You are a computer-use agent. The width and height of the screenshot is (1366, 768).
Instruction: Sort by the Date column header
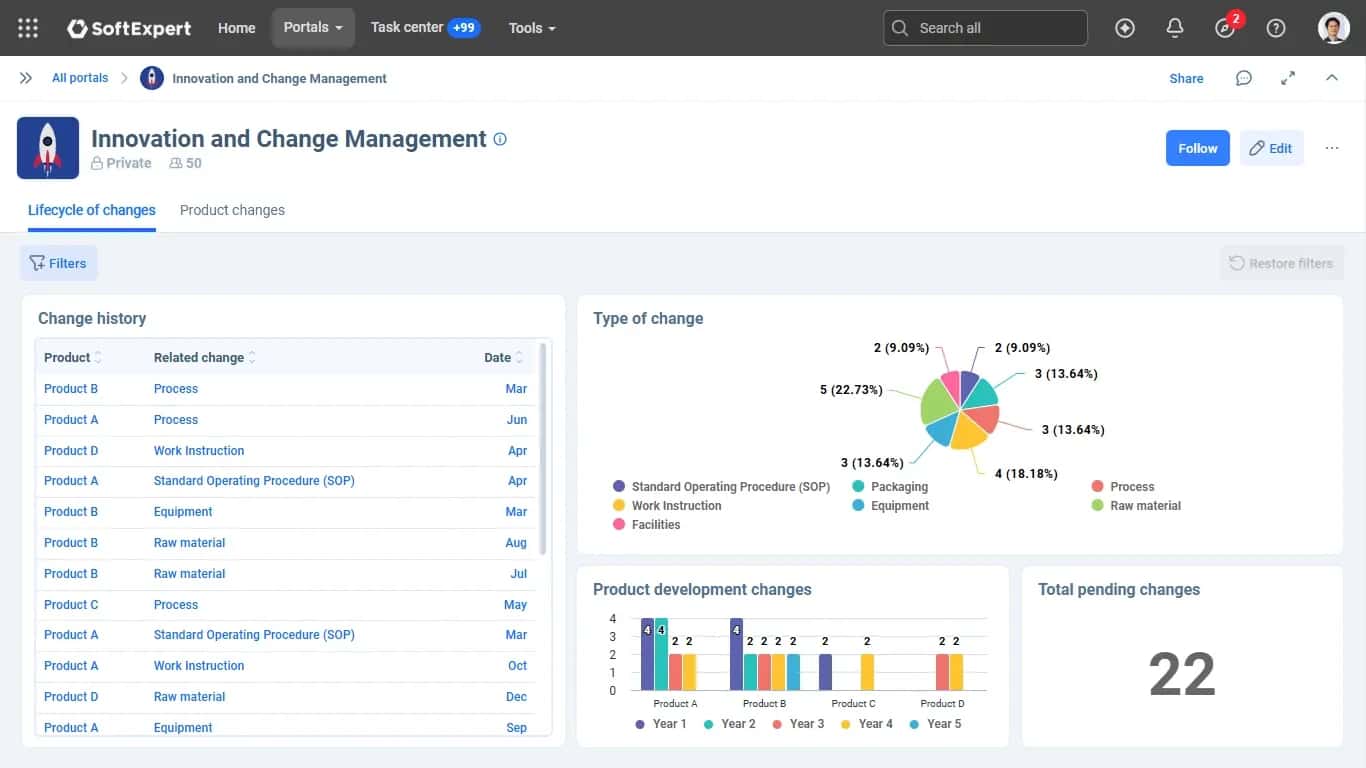504,357
